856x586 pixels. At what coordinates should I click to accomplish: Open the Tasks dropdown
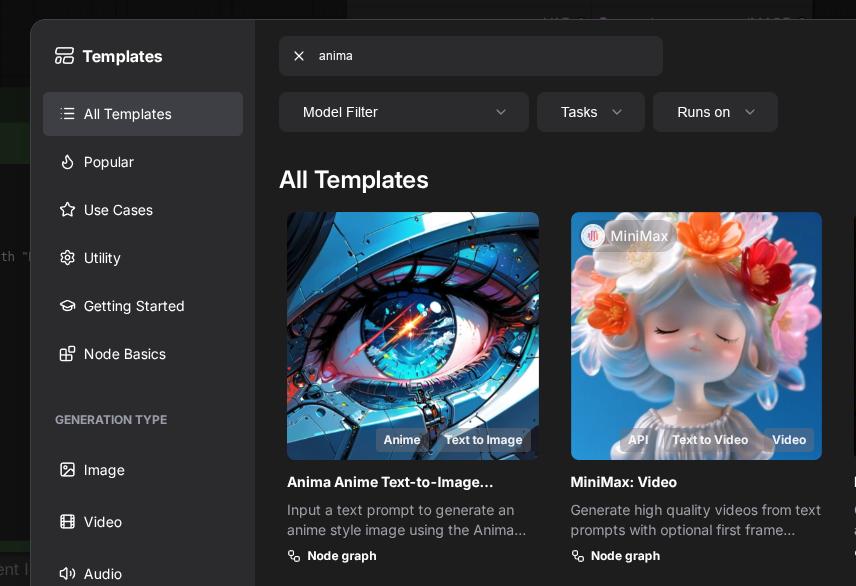591,112
